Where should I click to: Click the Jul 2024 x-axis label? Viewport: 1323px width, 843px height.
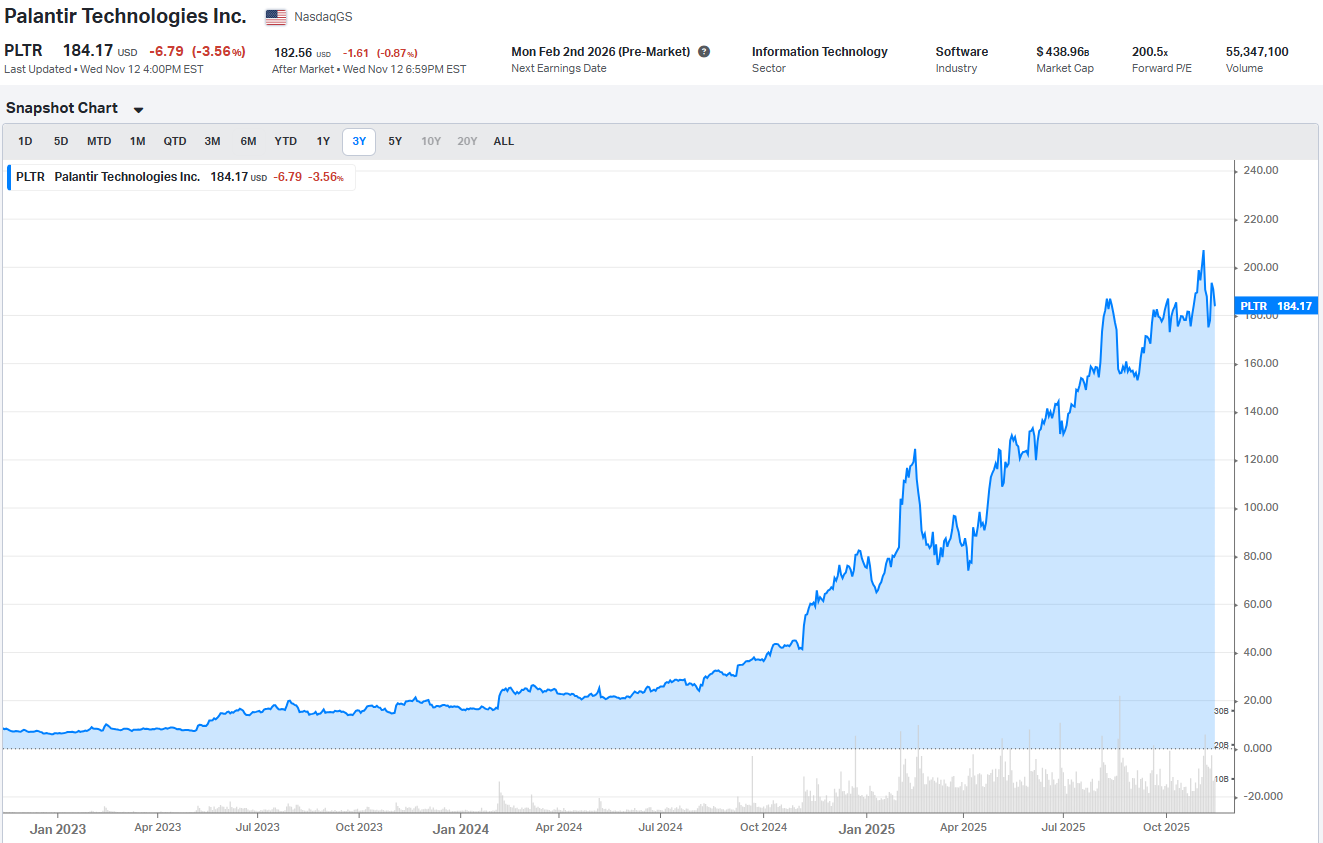click(x=660, y=827)
